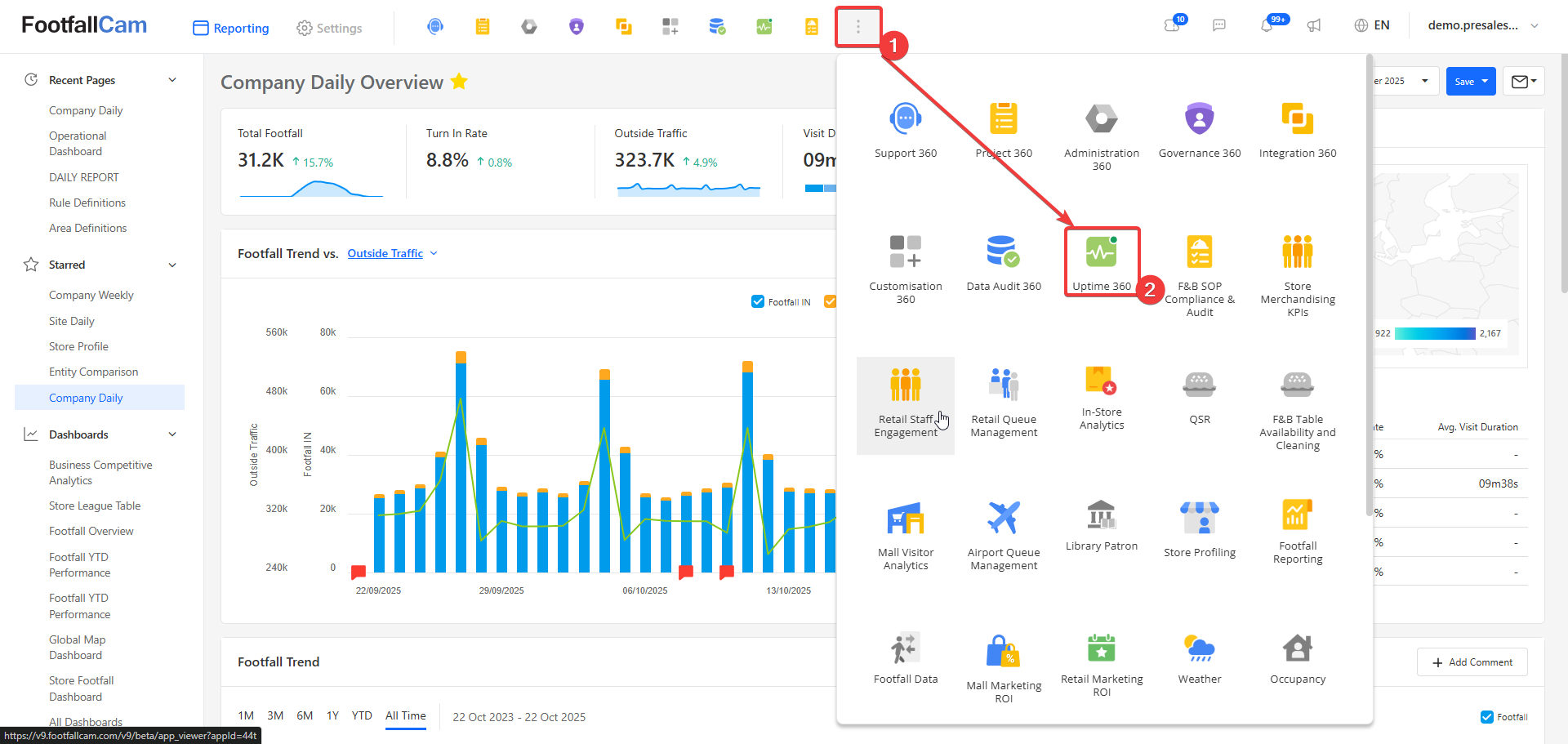Select the 6M range tab

305,716
